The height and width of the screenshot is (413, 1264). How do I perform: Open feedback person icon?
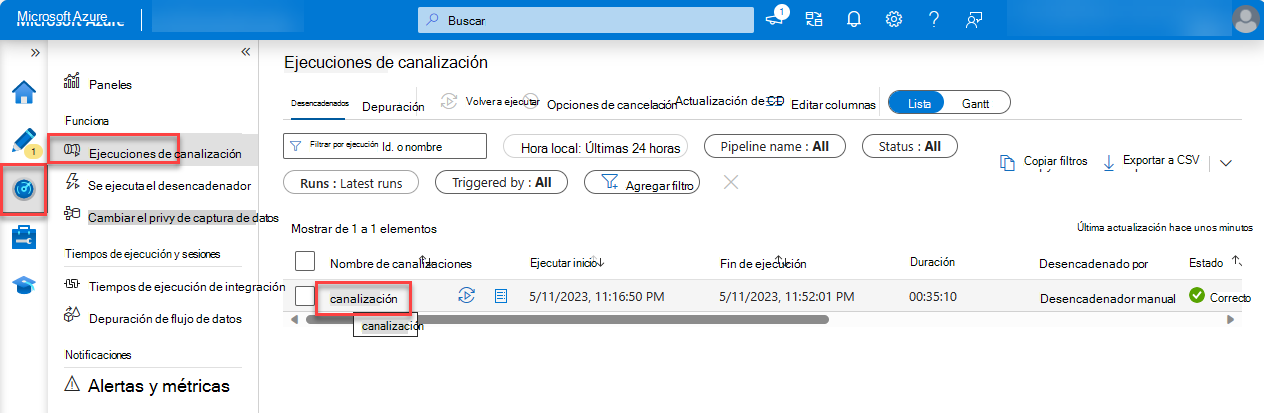pos(974,19)
